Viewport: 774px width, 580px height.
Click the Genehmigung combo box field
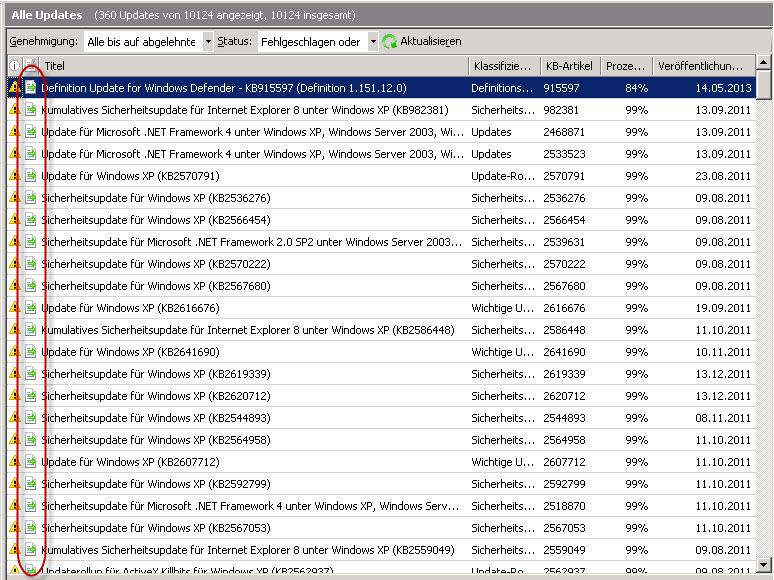tap(148, 42)
